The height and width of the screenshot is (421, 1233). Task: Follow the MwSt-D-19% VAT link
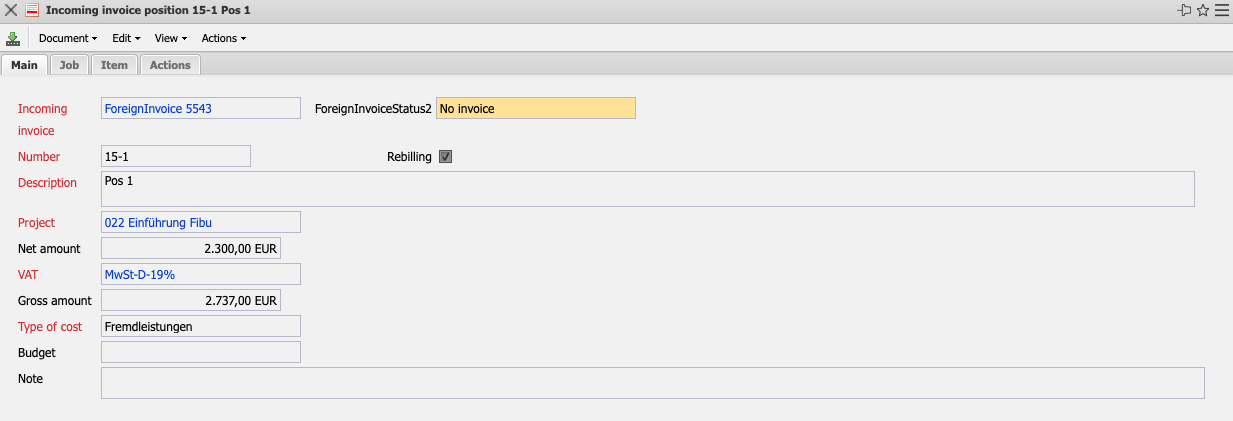tap(140, 274)
